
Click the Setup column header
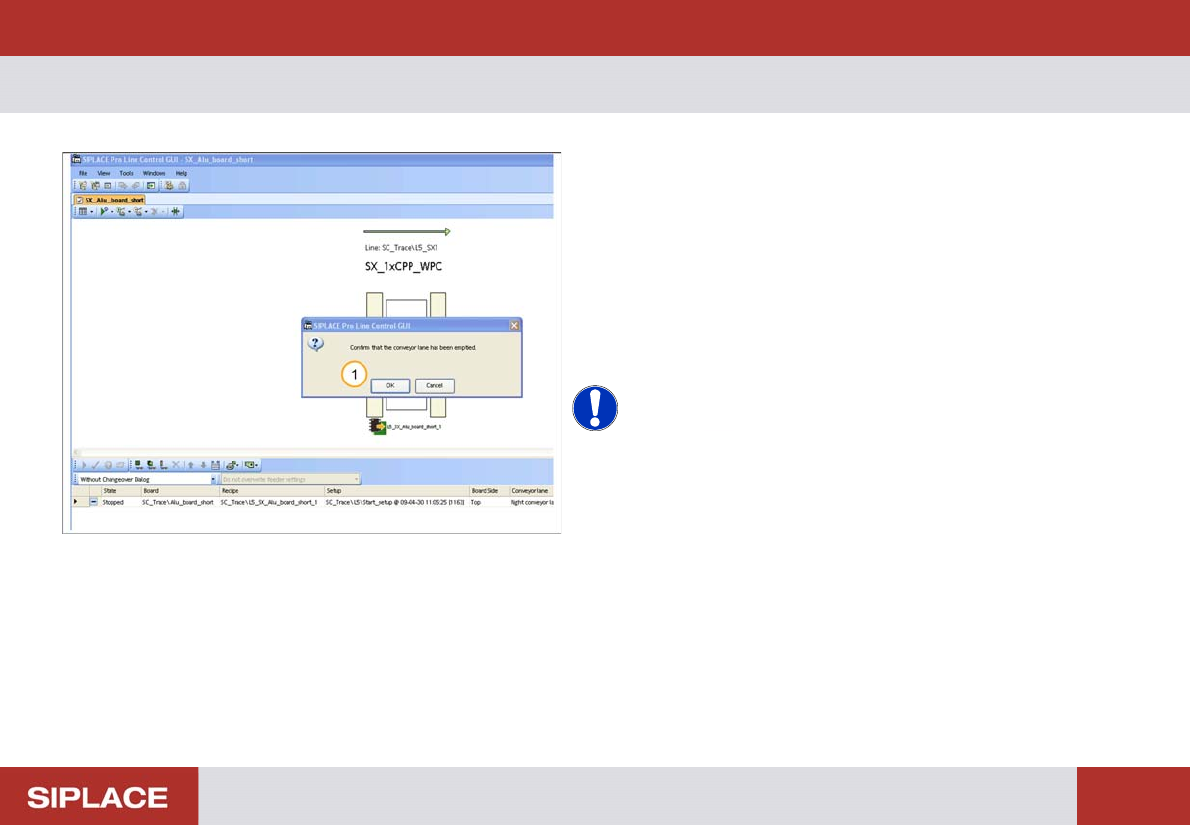pos(397,491)
